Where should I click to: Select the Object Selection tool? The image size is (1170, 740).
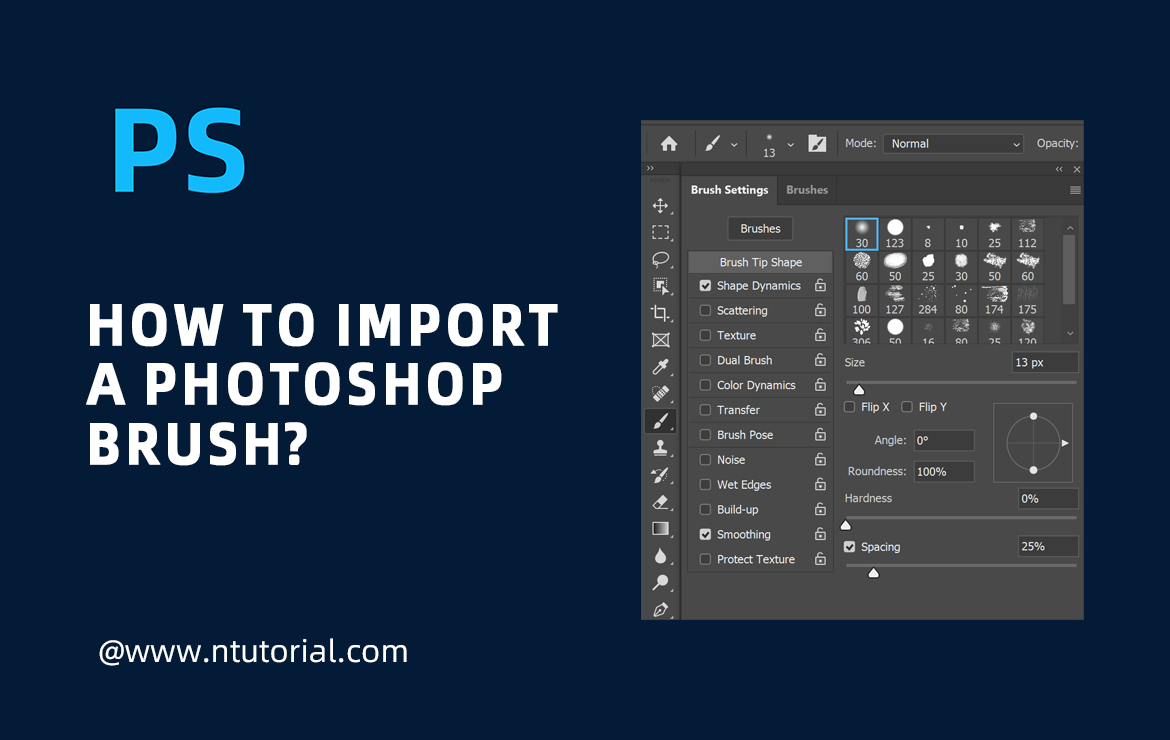tap(660, 286)
